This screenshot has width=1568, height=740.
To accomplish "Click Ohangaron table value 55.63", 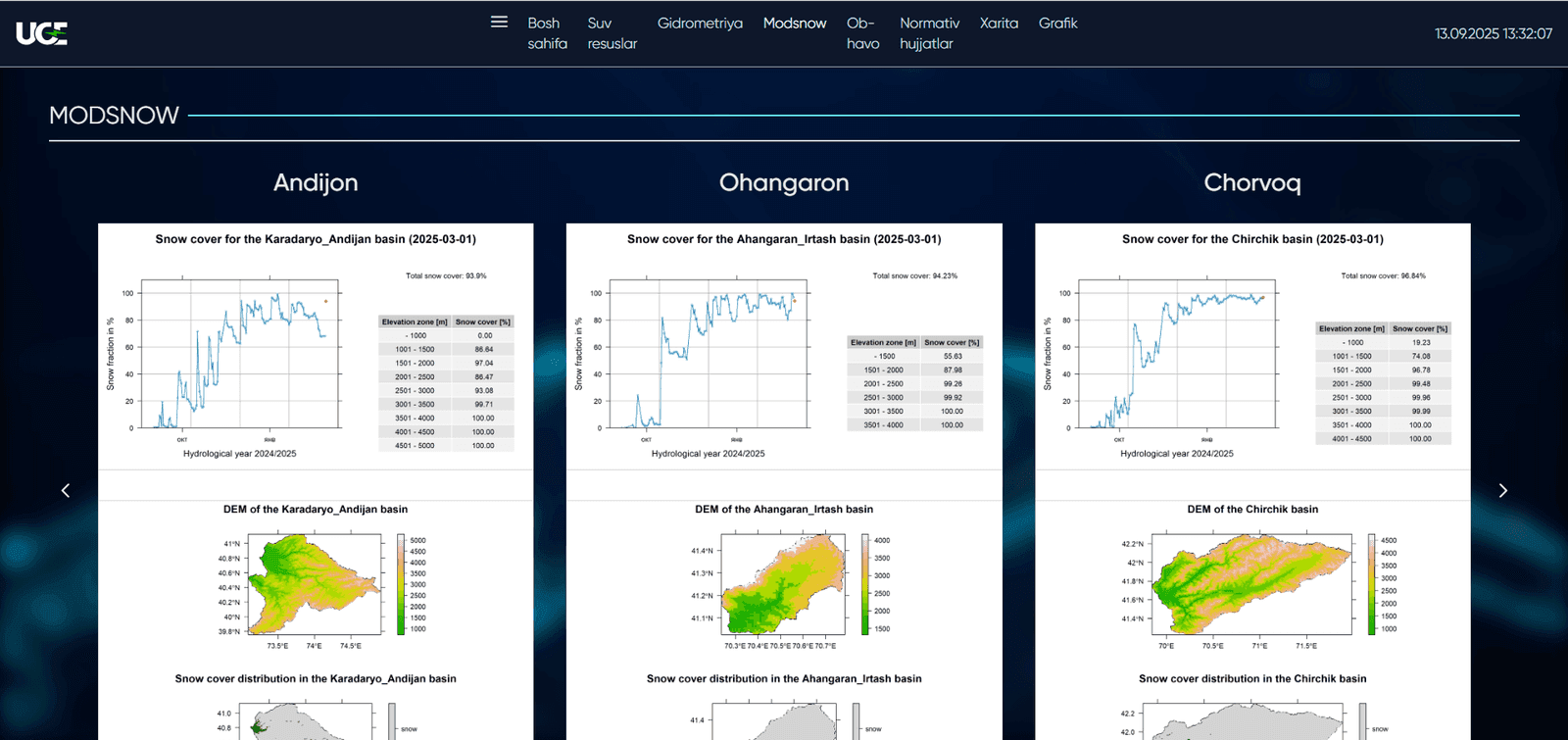I will 953,357.
